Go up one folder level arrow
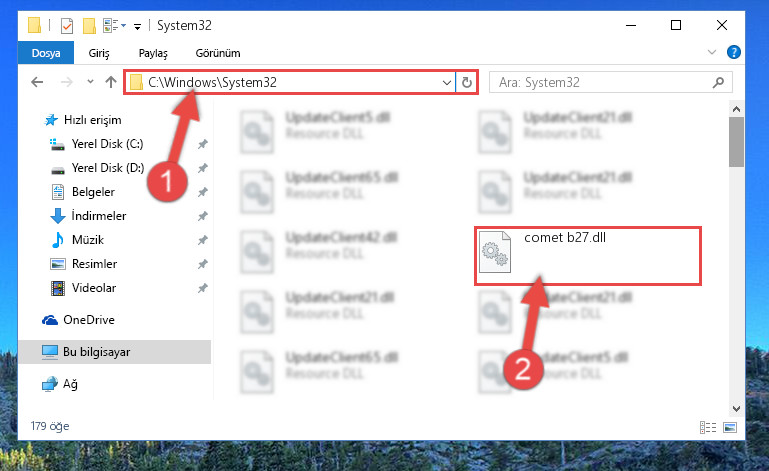Screen dimensions: 769x471 pyautogui.click(x=111, y=82)
